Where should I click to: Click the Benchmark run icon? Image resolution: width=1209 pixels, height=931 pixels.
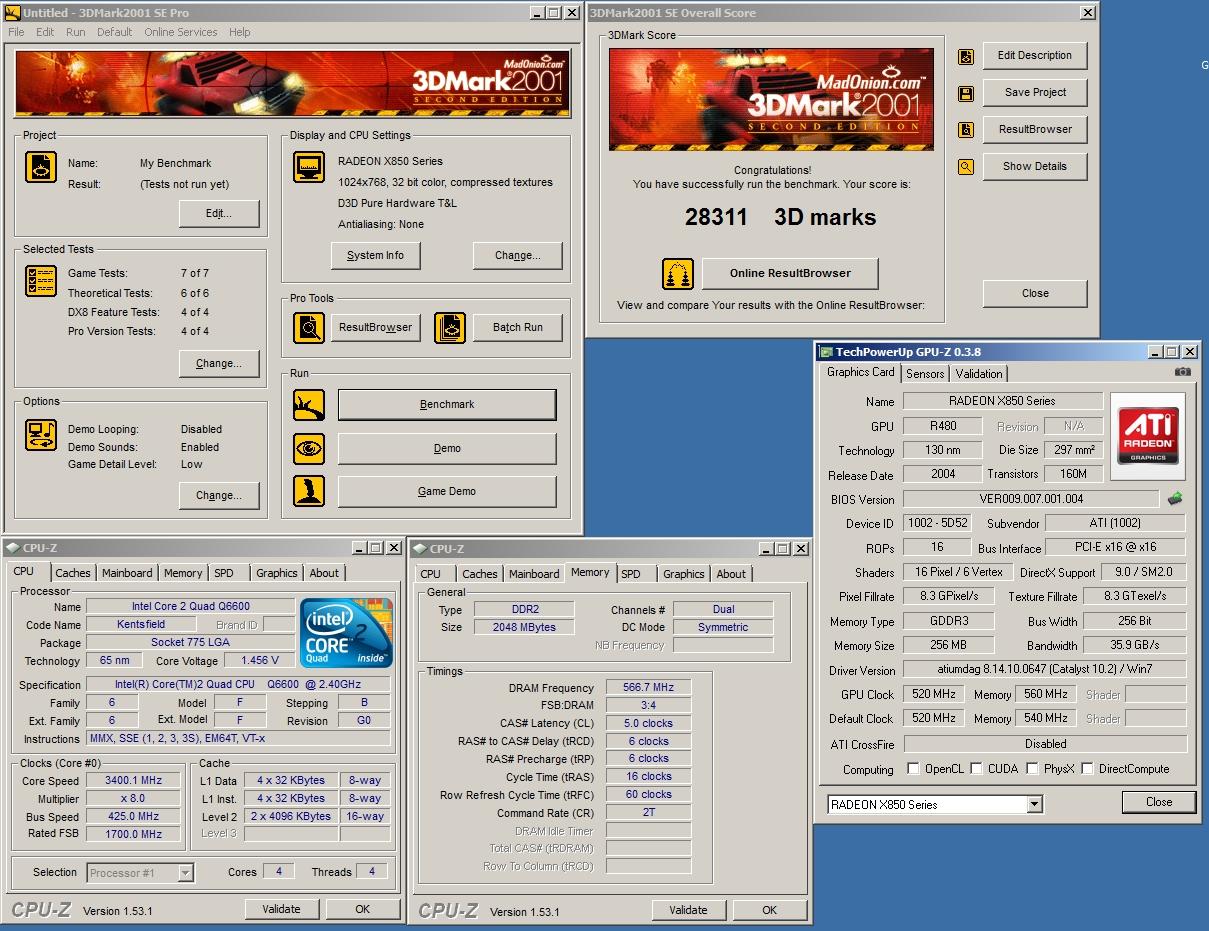tap(309, 405)
